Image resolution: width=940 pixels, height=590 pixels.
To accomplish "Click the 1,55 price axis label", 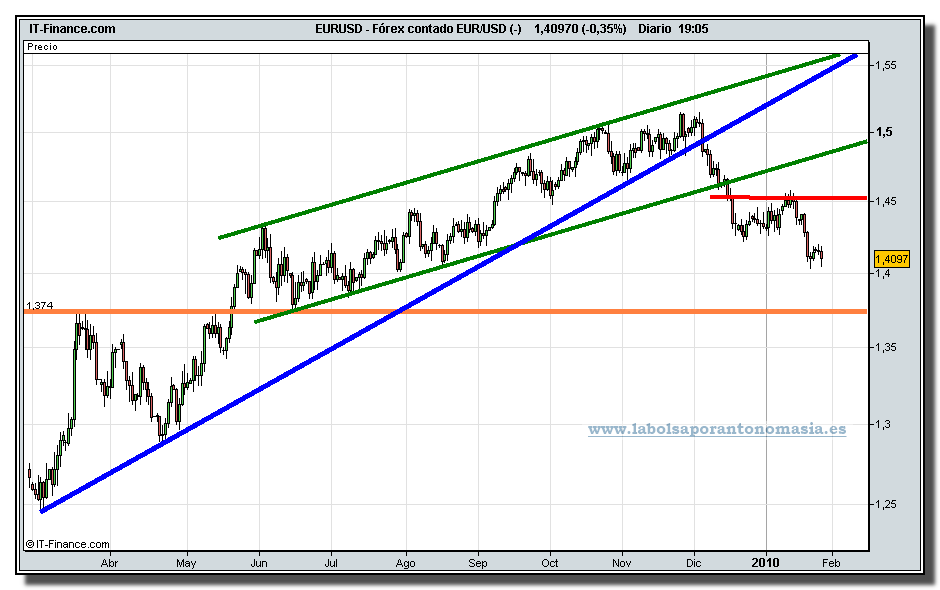I will click(x=885, y=65).
